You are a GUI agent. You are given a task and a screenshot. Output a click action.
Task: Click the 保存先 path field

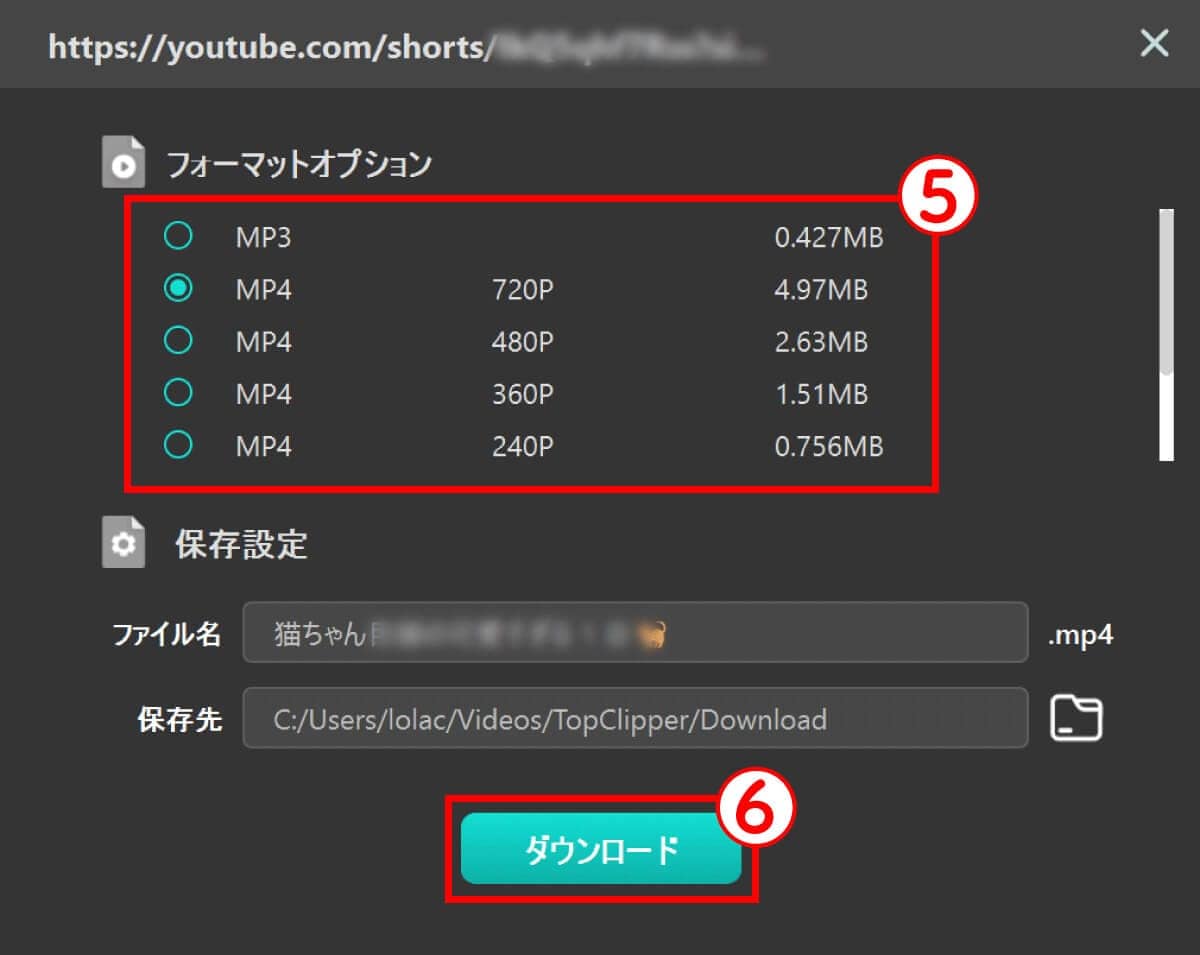[635, 718]
